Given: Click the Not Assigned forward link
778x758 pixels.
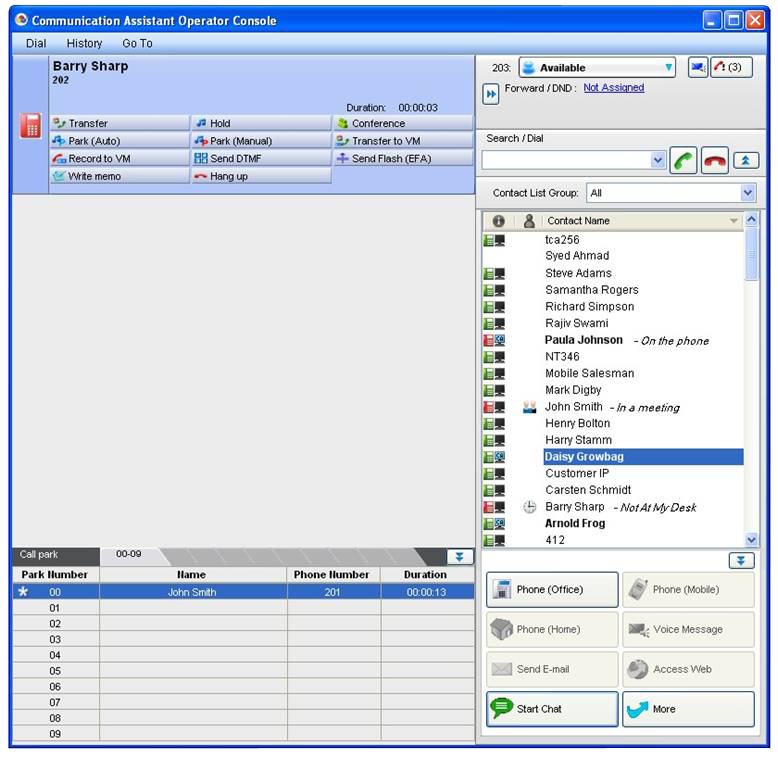Looking at the screenshot, I should (x=614, y=88).
